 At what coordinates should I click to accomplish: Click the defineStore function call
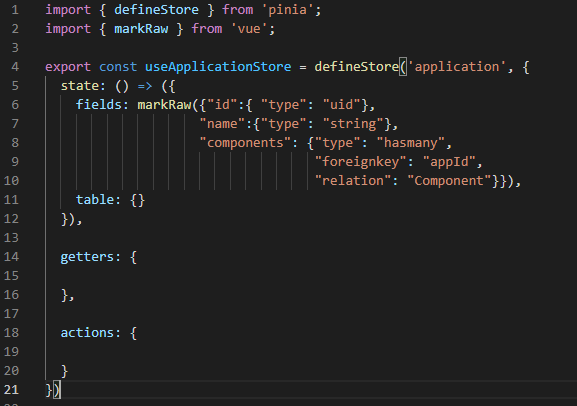pyautogui.click(x=357, y=67)
